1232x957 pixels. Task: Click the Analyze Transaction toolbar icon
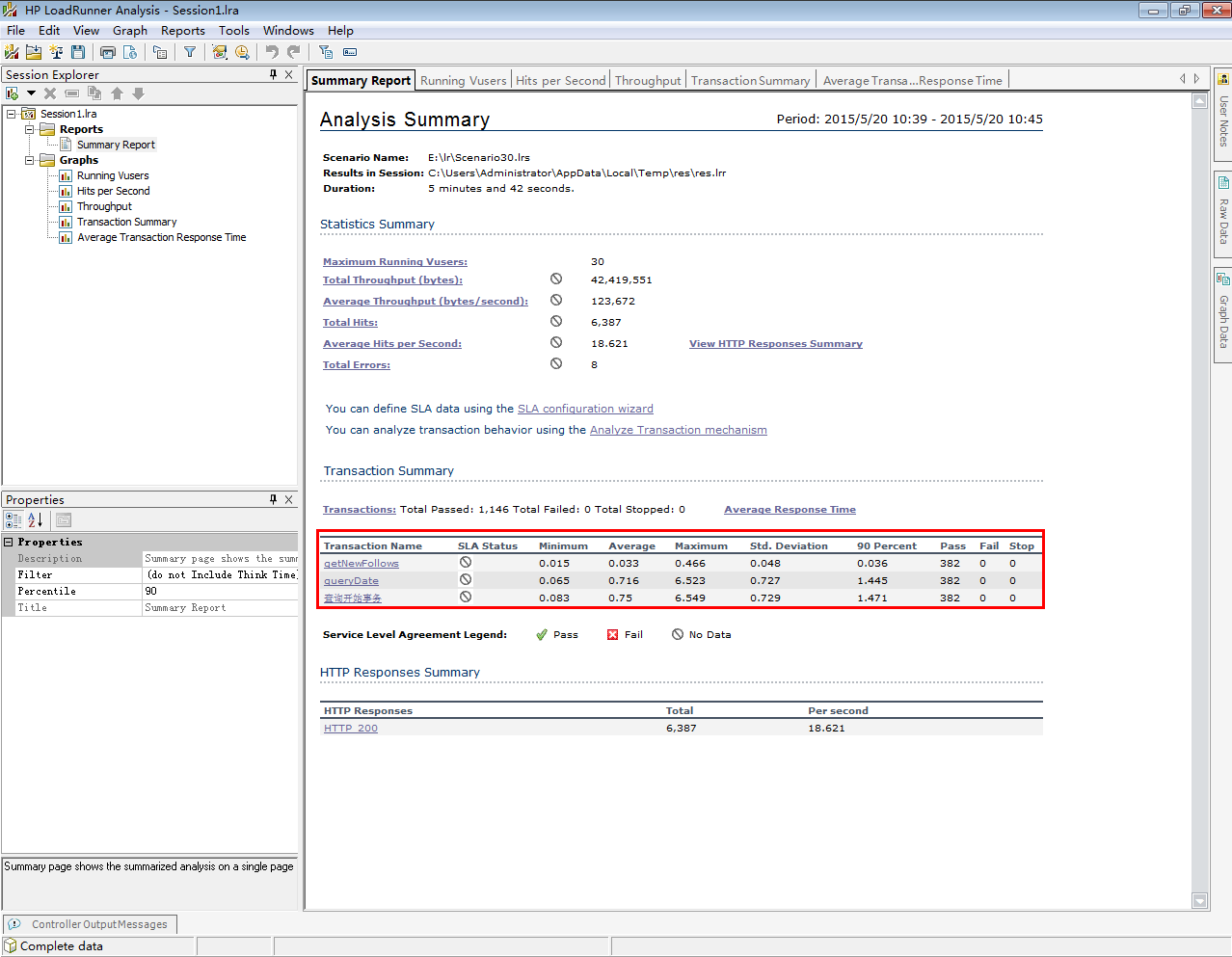220,52
